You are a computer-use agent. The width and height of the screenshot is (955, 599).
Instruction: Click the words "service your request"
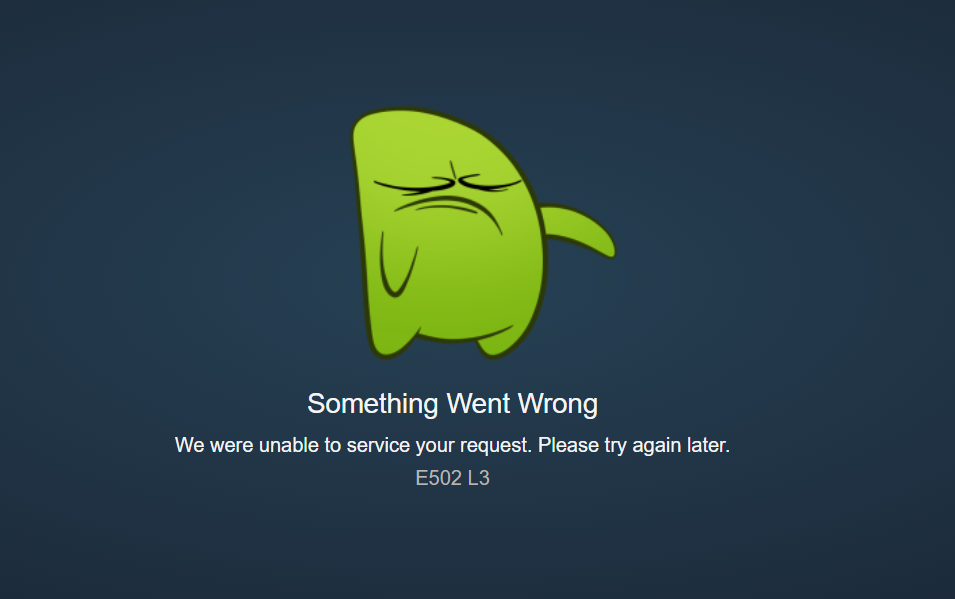(x=439, y=445)
